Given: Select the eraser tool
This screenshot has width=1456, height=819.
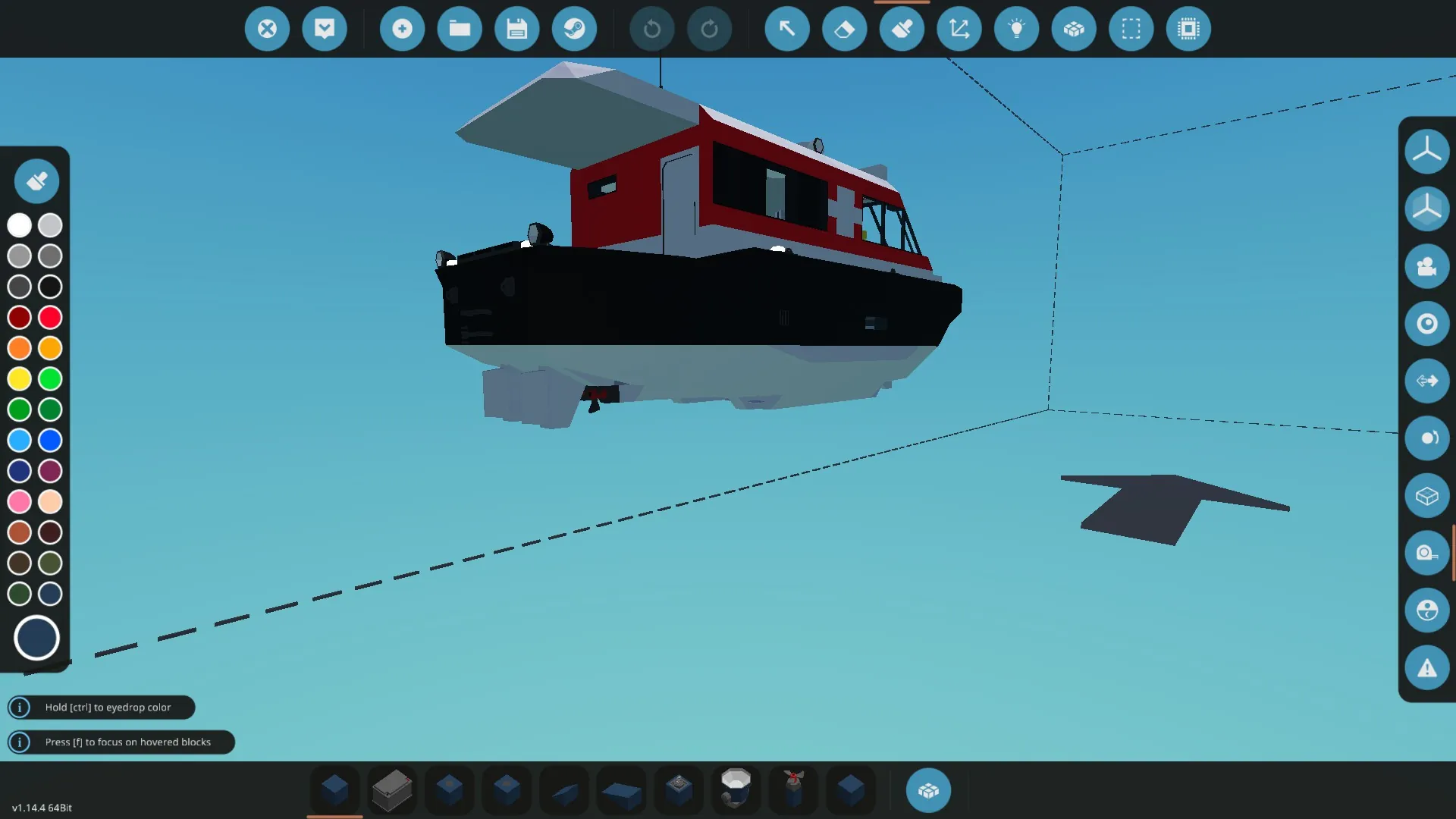Looking at the screenshot, I should coord(844,29).
